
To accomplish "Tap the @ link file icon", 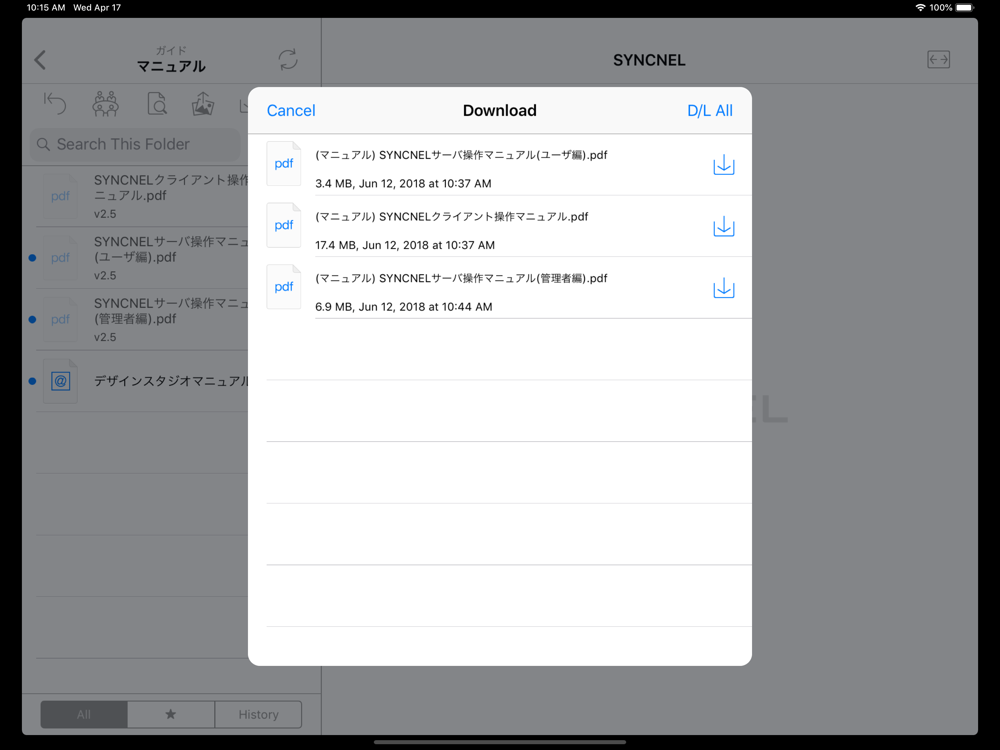I will 61,381.
